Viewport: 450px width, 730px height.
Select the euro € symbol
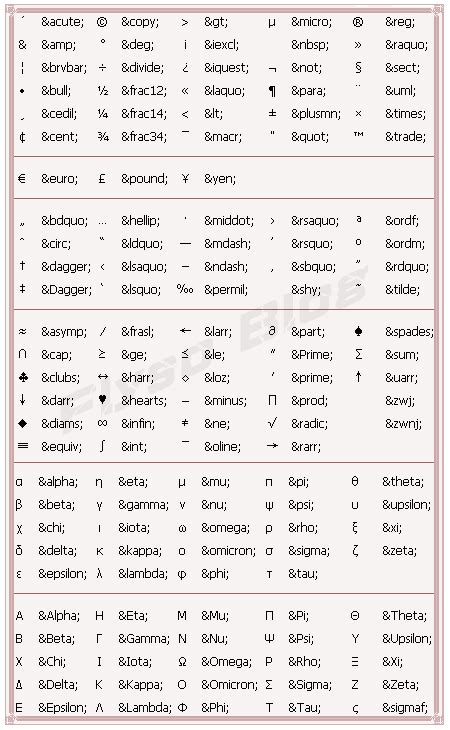click(x=21, y=178)
